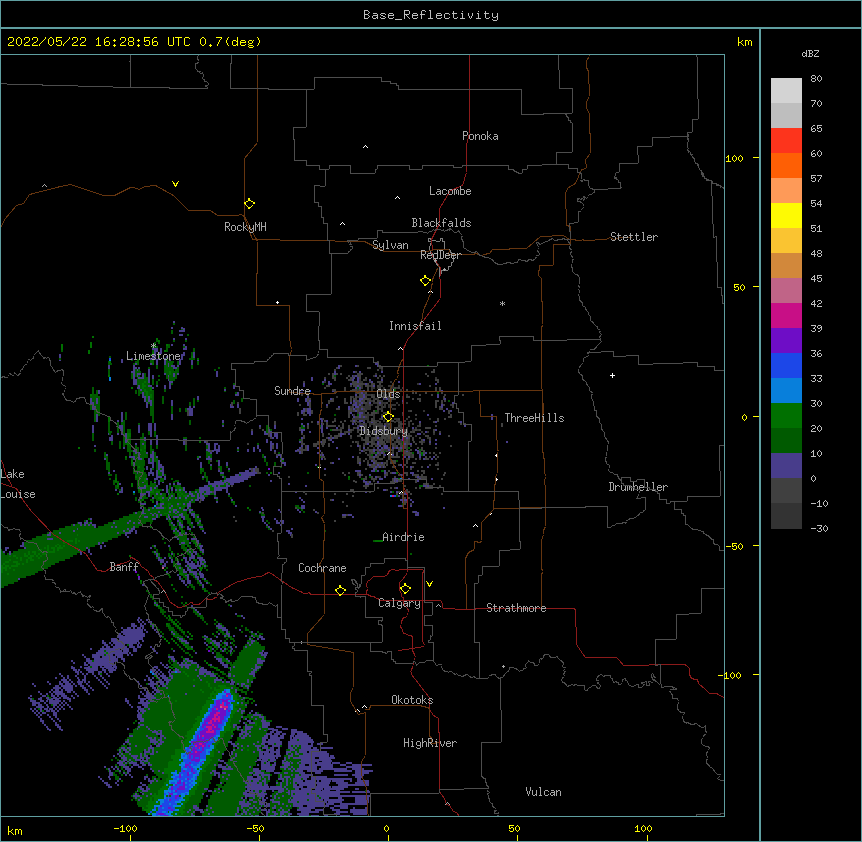Click the Vulcan town label

543,792
